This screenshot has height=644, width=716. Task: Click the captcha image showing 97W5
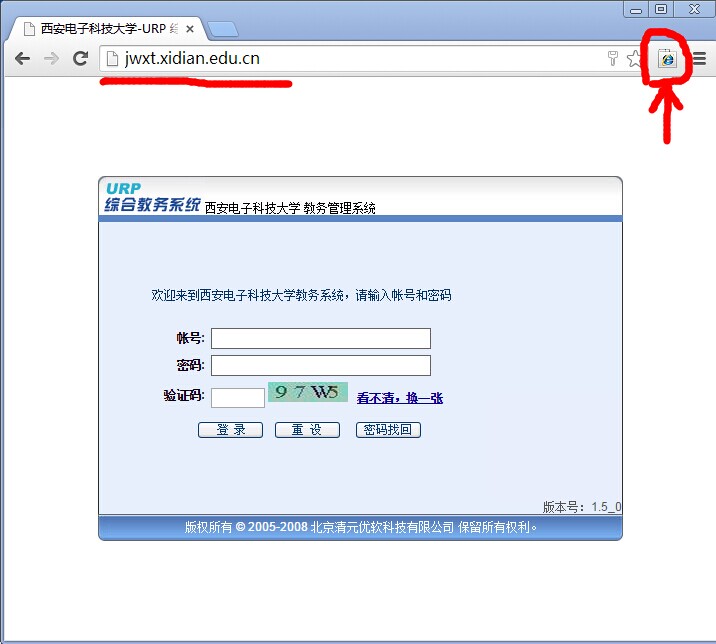[x=308, y=393]
